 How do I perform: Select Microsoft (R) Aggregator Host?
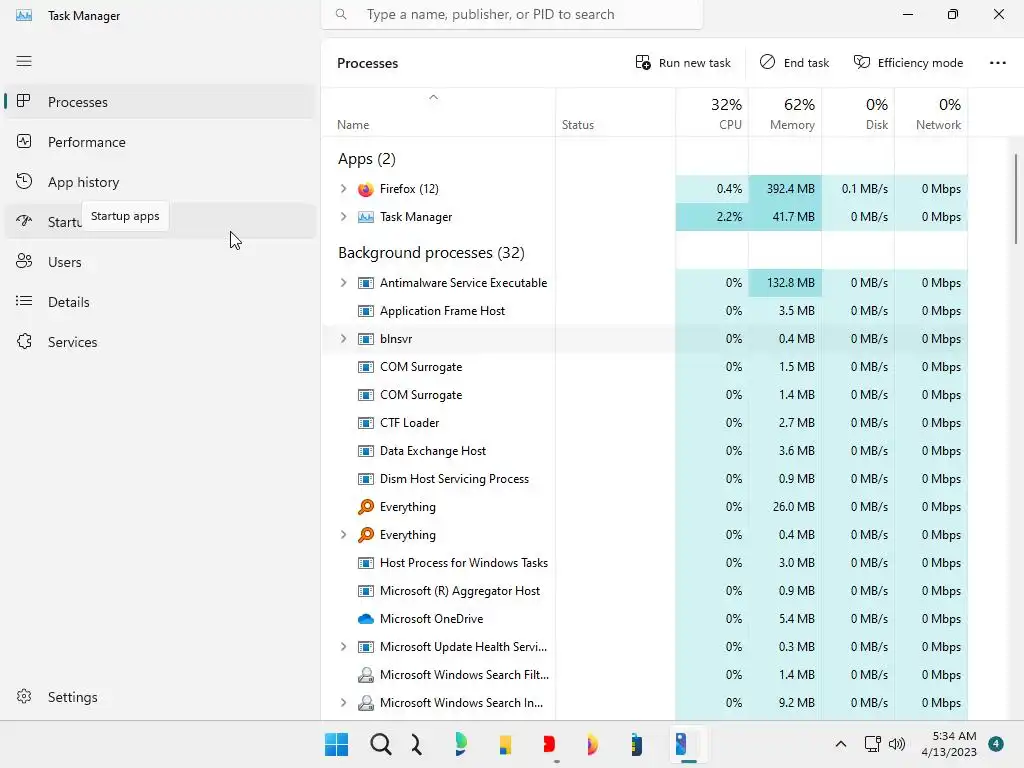click(645, 591)
